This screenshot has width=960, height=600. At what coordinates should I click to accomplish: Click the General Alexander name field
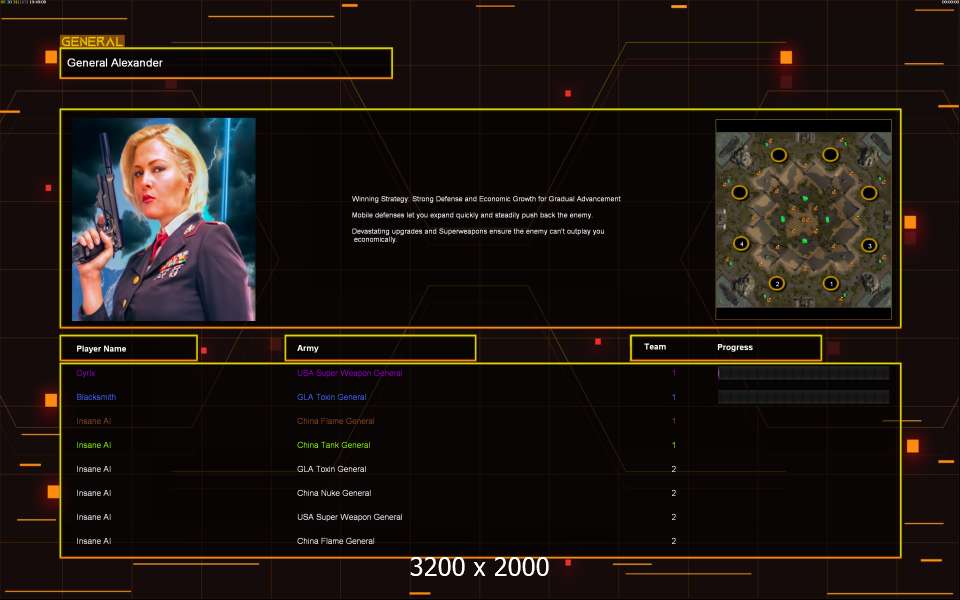(226, 63)
